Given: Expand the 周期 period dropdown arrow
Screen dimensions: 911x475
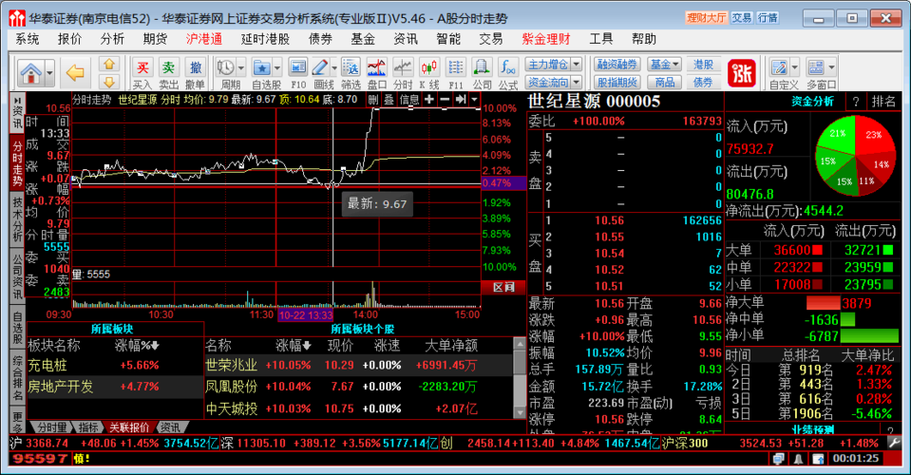Looking at the screenshot, I should point(241,67).
